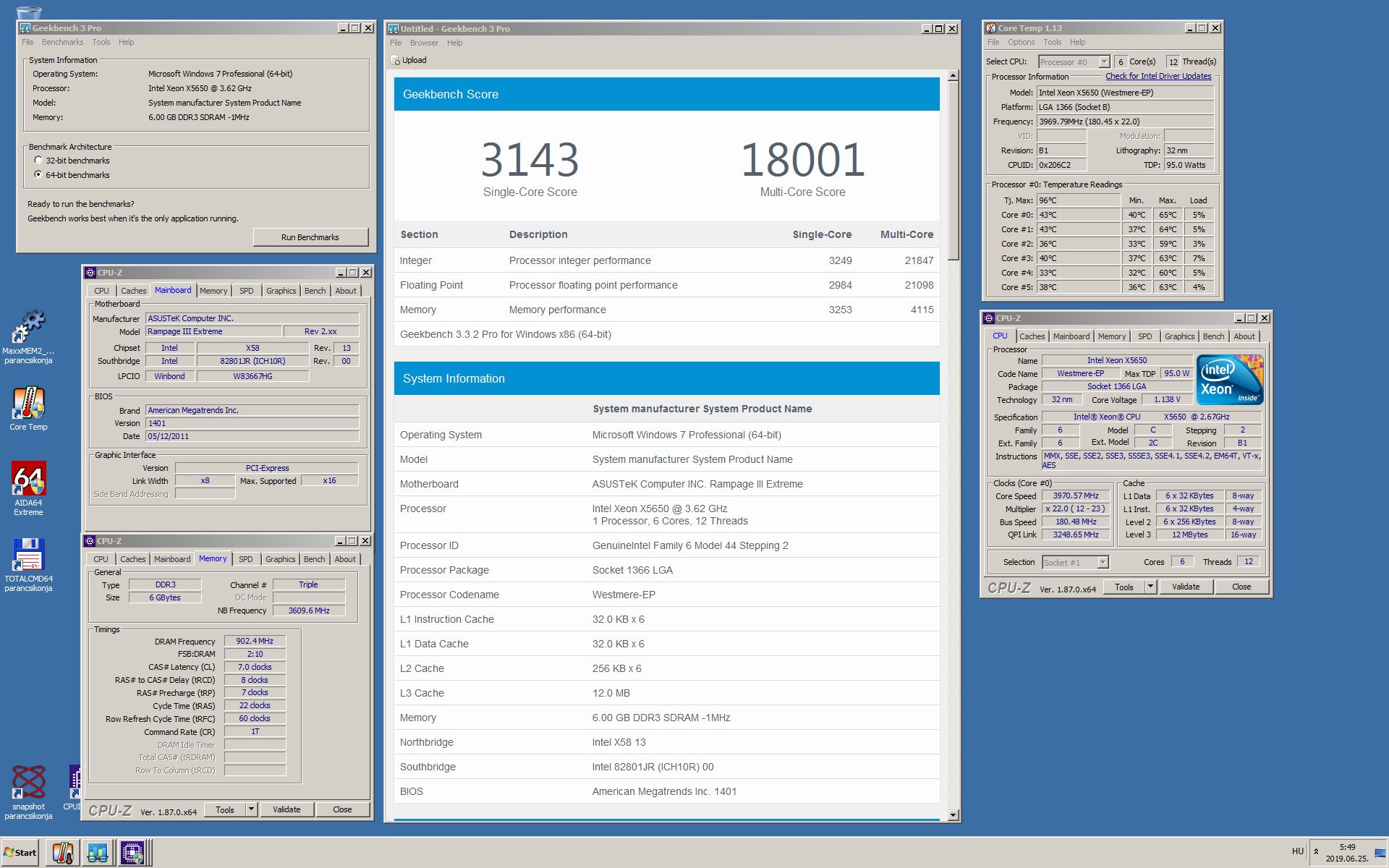Image resolution: width=1389 pixels, height=868 pixels.
Task: Click the Single-Core Score 3143 value
Action: (x=530, y=160)
